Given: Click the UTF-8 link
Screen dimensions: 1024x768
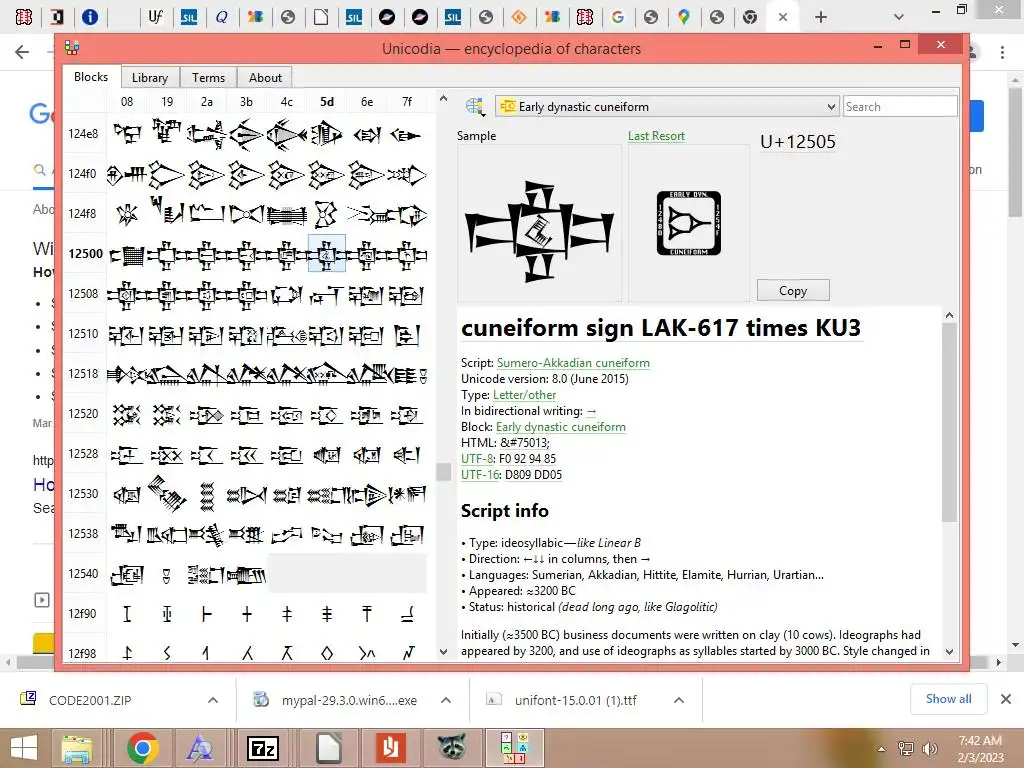Looking at the screenshot, I should pyautogui.click(x=477, y=459).
